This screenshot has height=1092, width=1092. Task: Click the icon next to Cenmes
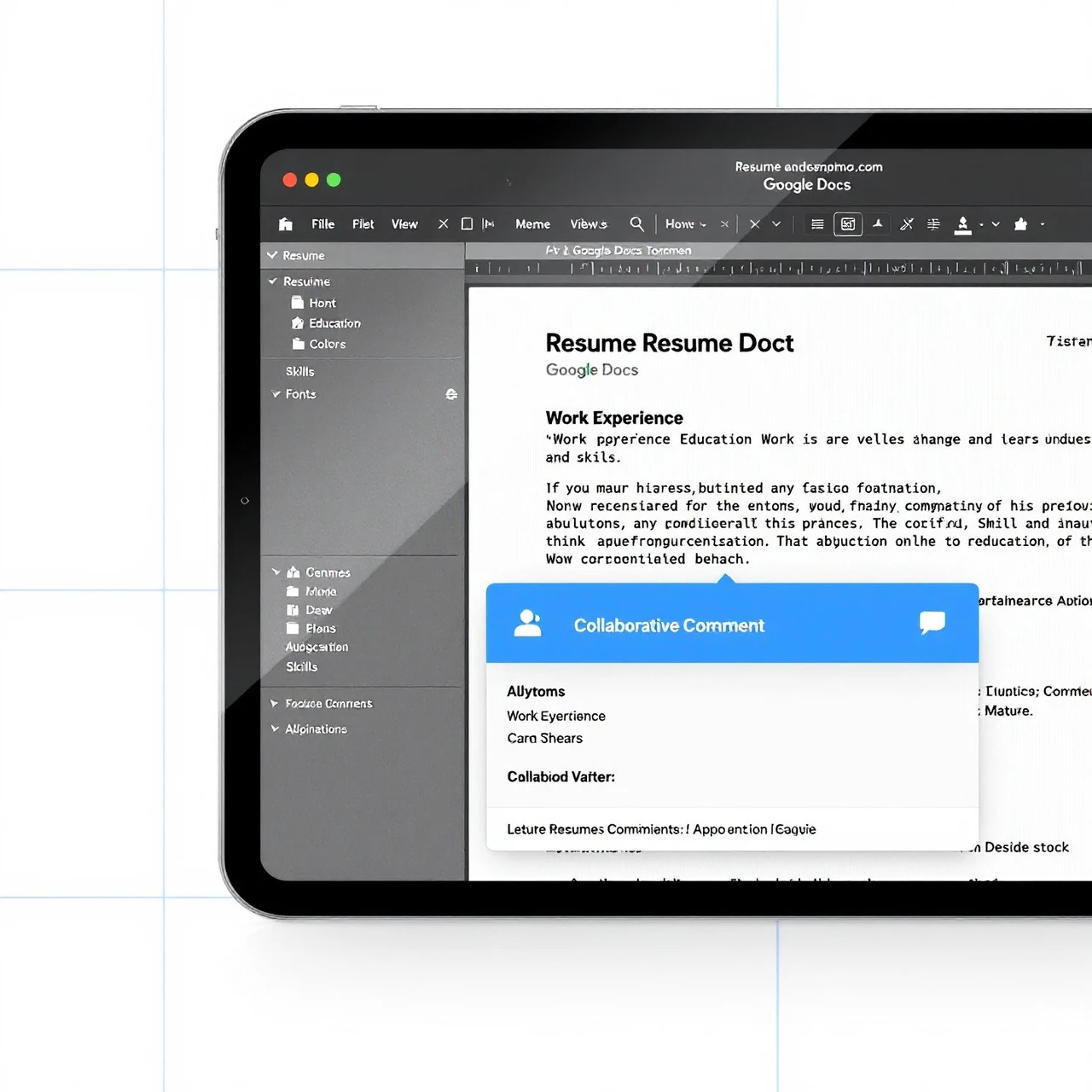[293, 572]
